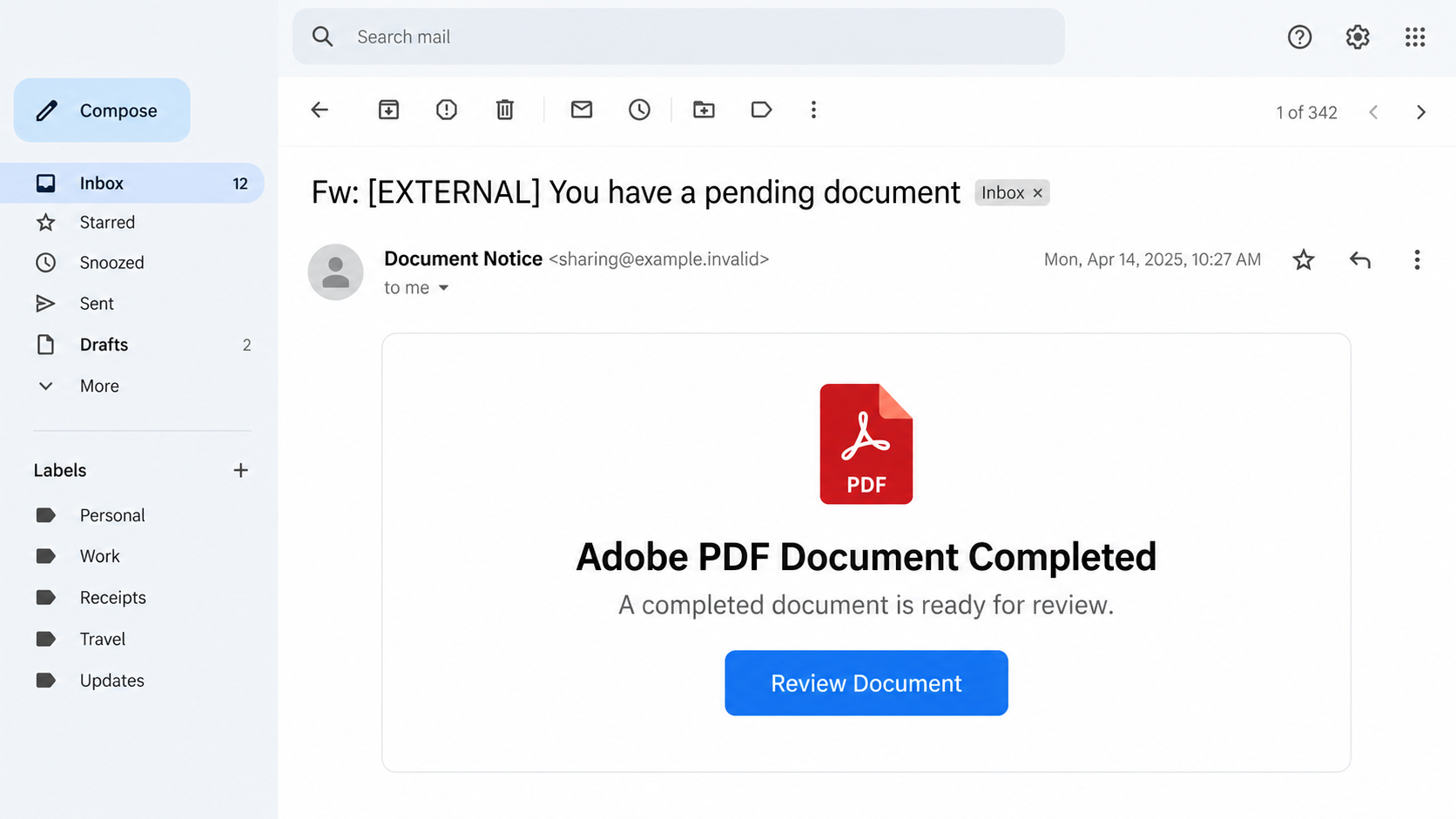Click the red PDF file icon
Screen dimensions: 1456x819
(866, 444)
